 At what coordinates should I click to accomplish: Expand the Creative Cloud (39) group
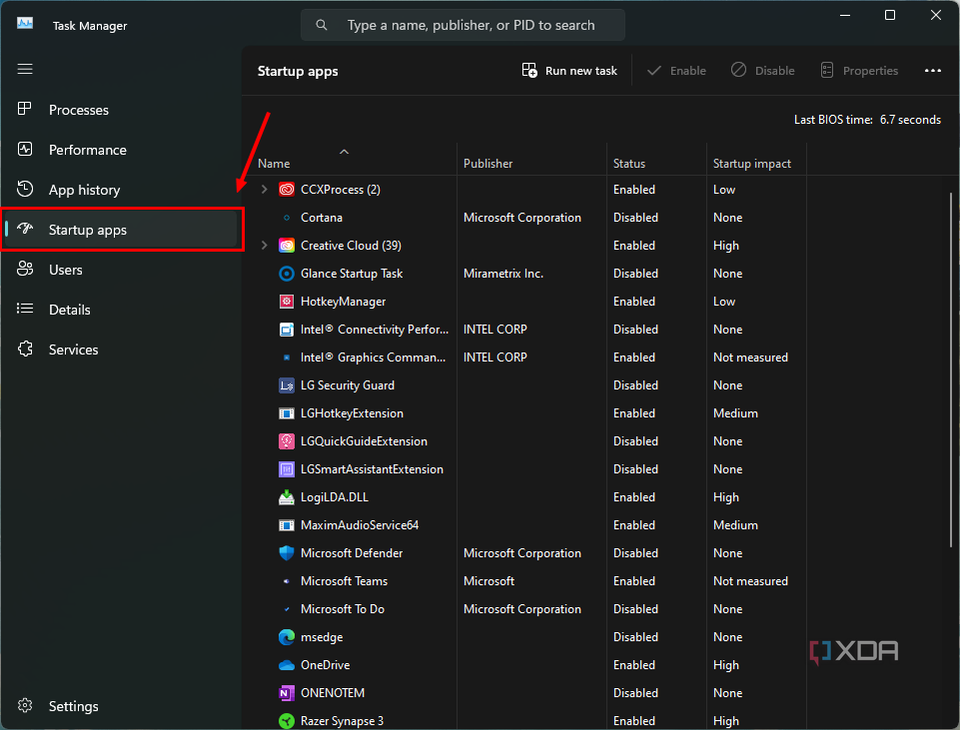tap(264, 245)
